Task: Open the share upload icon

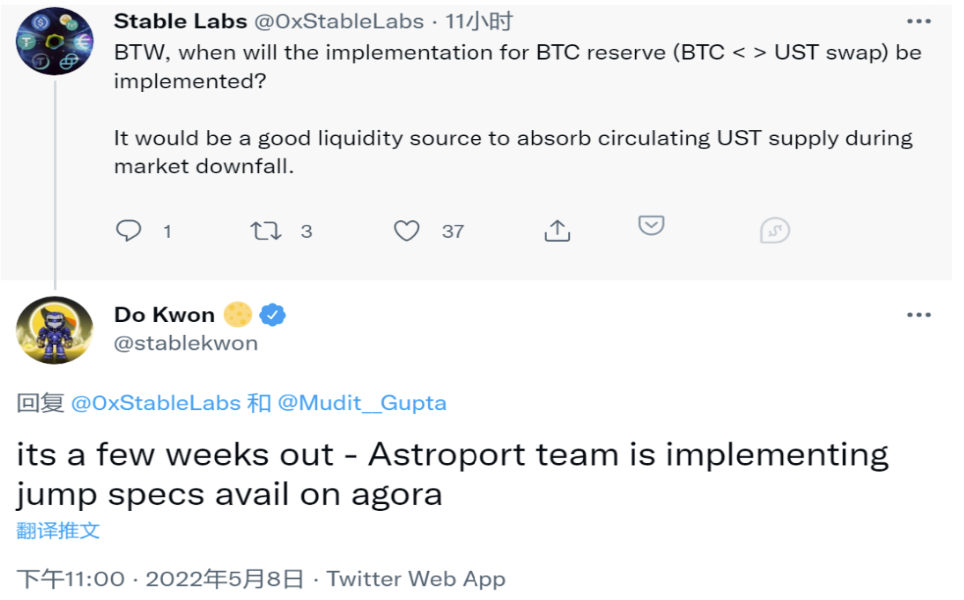Action: [x=557, y=231]
